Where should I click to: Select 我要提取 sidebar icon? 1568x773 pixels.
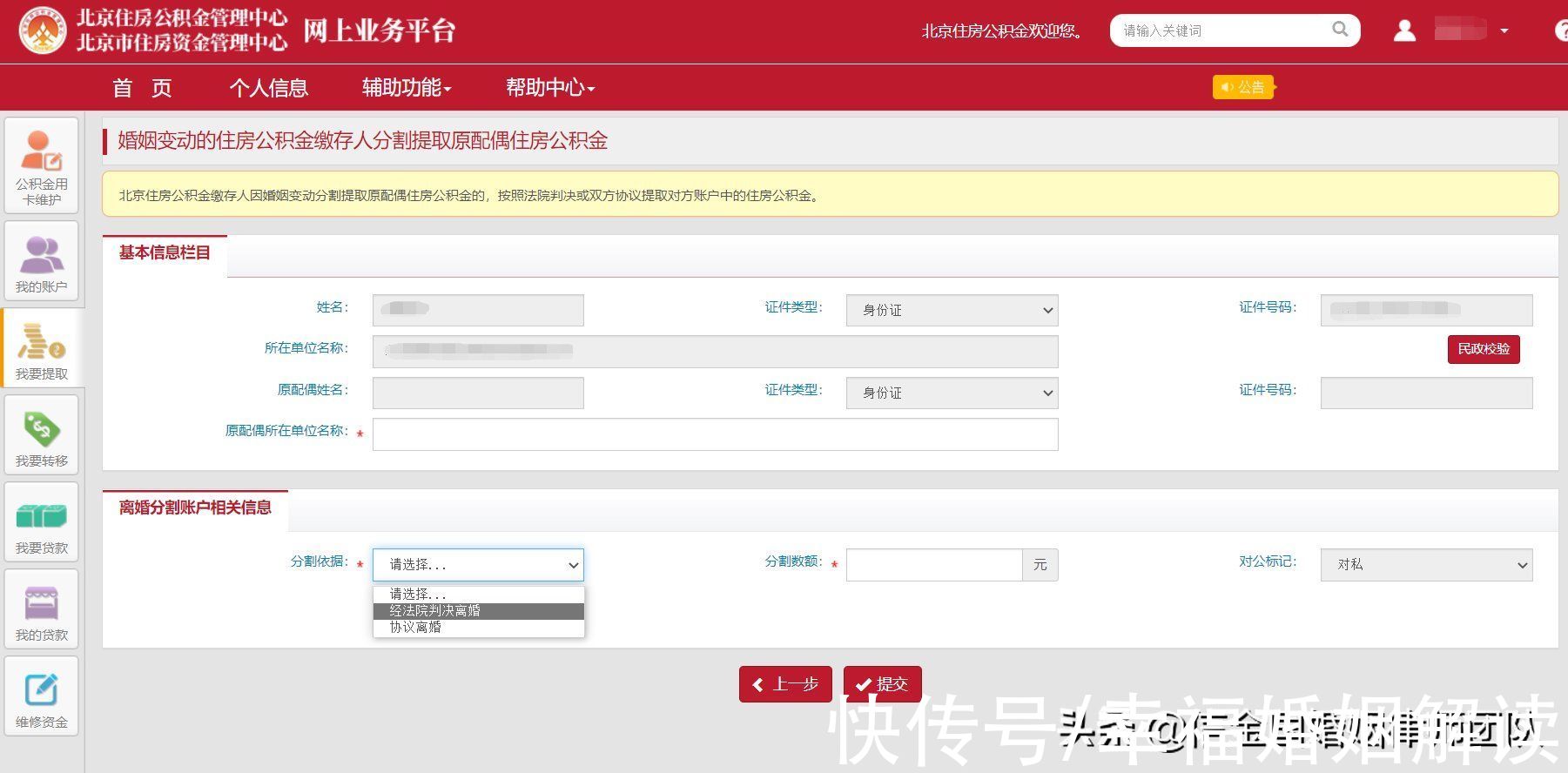point(41,347)
